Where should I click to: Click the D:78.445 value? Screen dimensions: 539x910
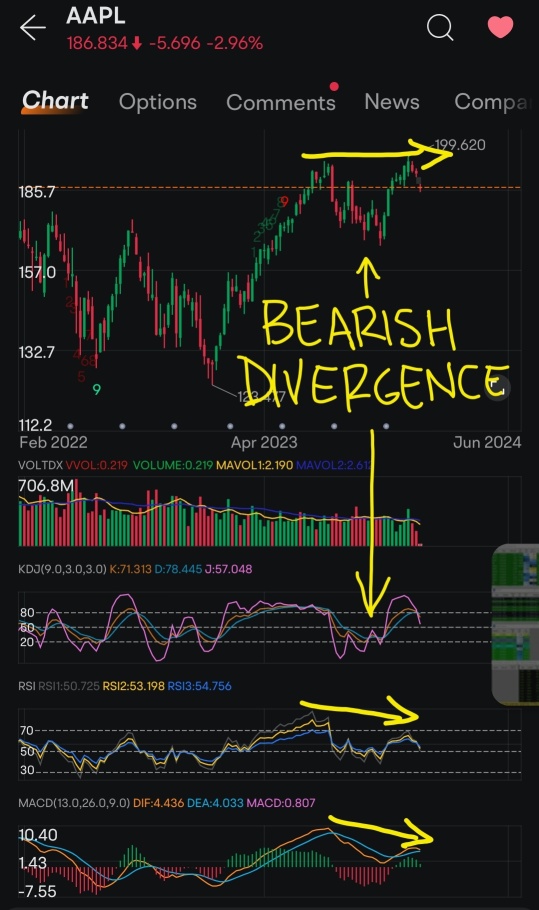coord(178,569)
